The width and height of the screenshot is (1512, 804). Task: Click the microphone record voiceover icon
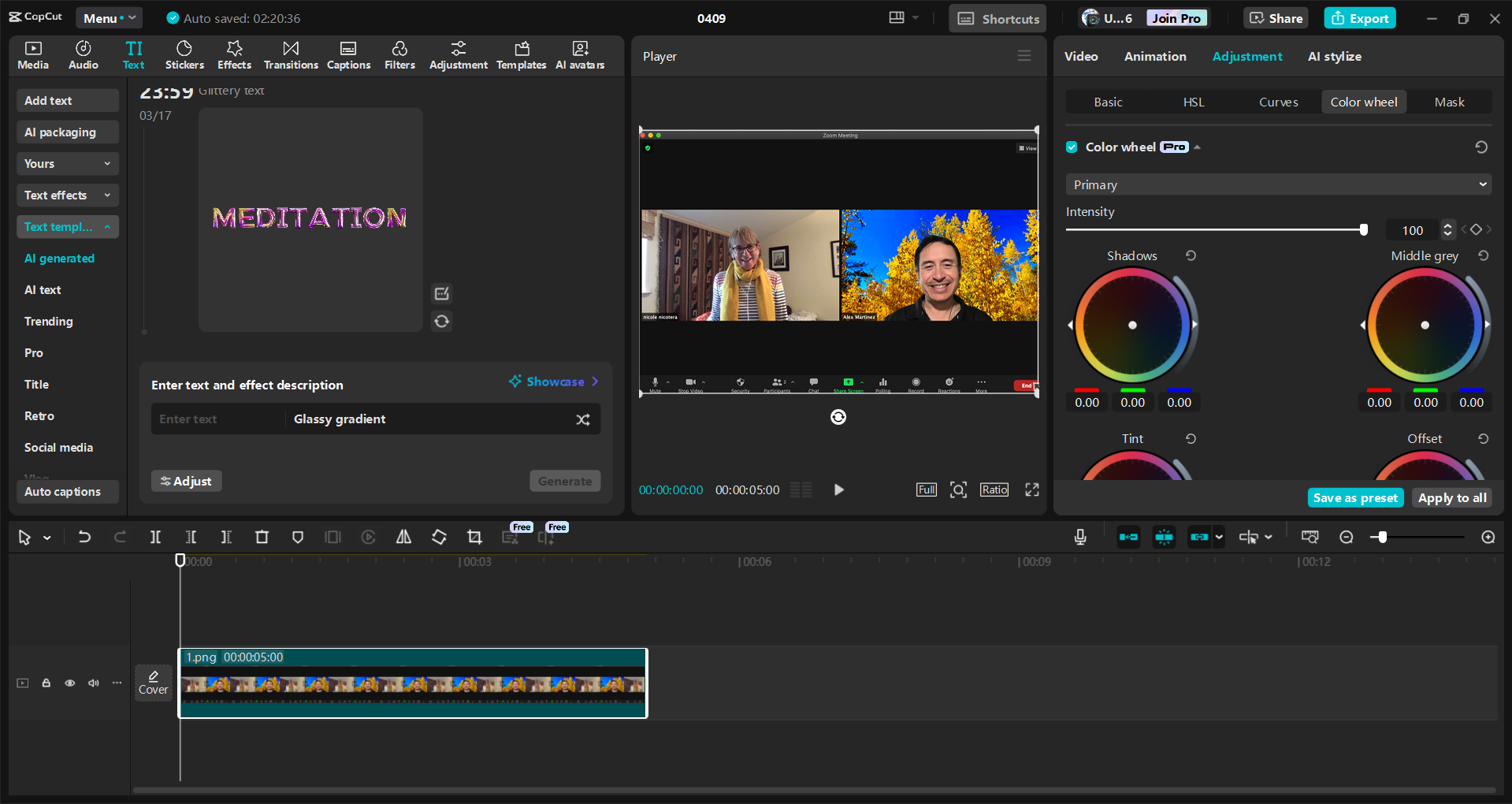point(1080,537)
